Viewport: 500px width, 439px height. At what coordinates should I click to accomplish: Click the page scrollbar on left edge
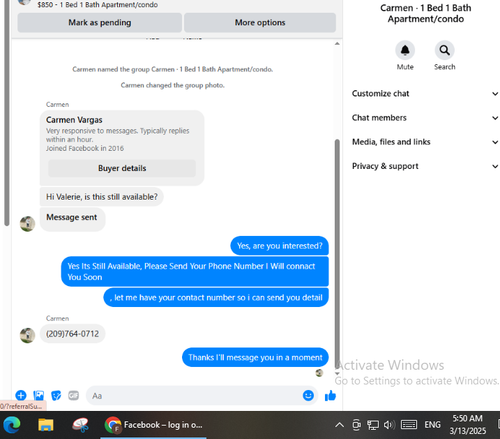click(6, 113)
